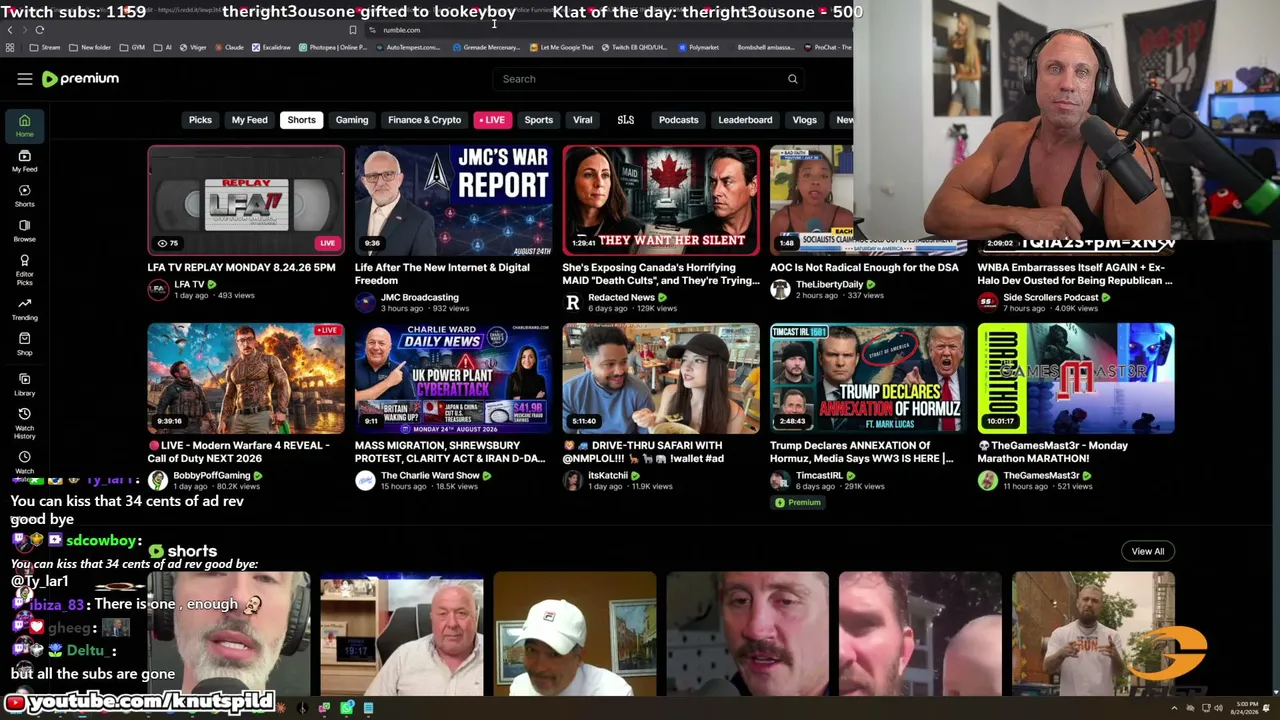Select the Gaming category tab
This screenshot has height=720, width=1280.
[x=352, y=120]
